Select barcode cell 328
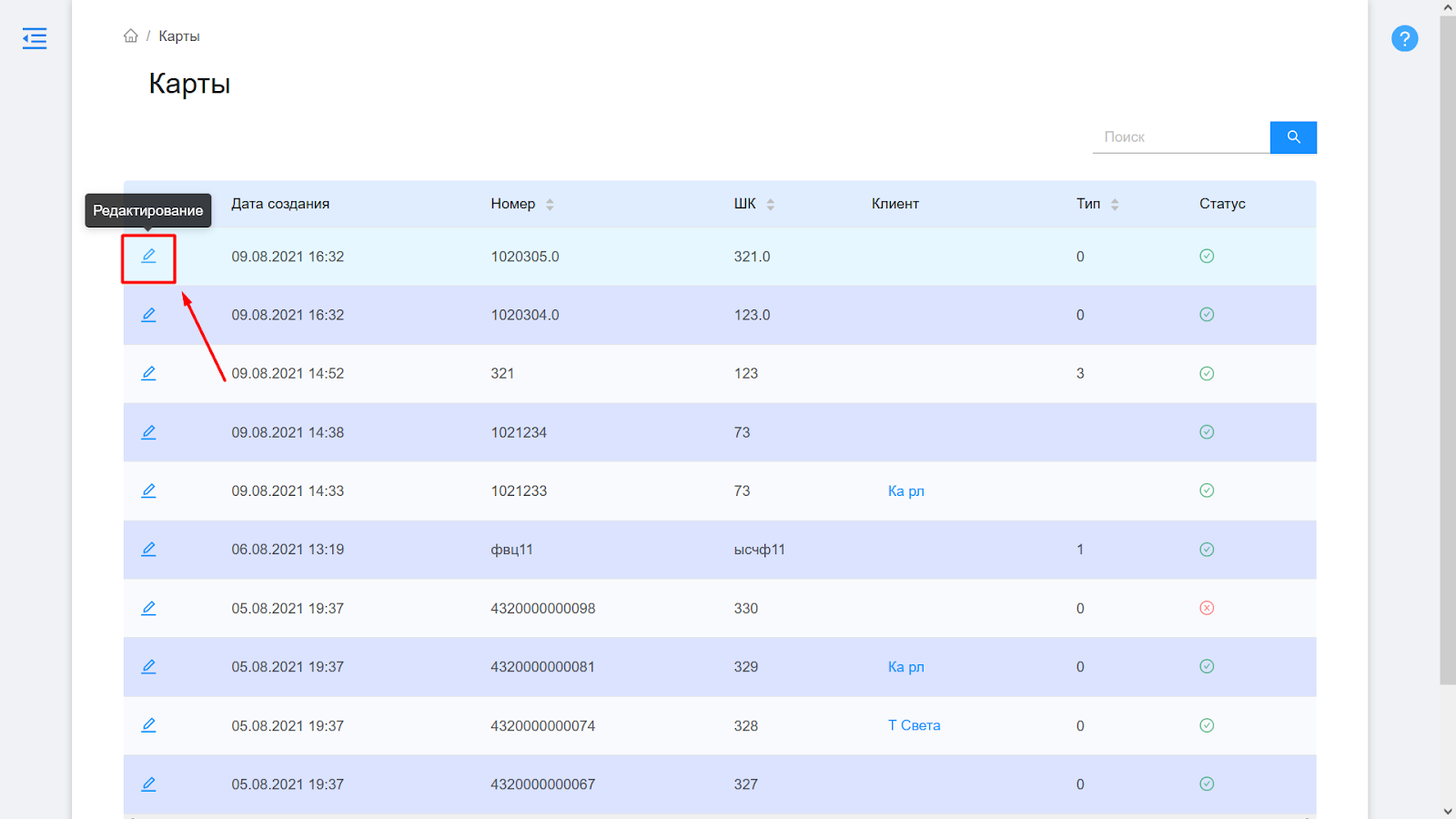The image size is (1456, 819). click(746, 726)
